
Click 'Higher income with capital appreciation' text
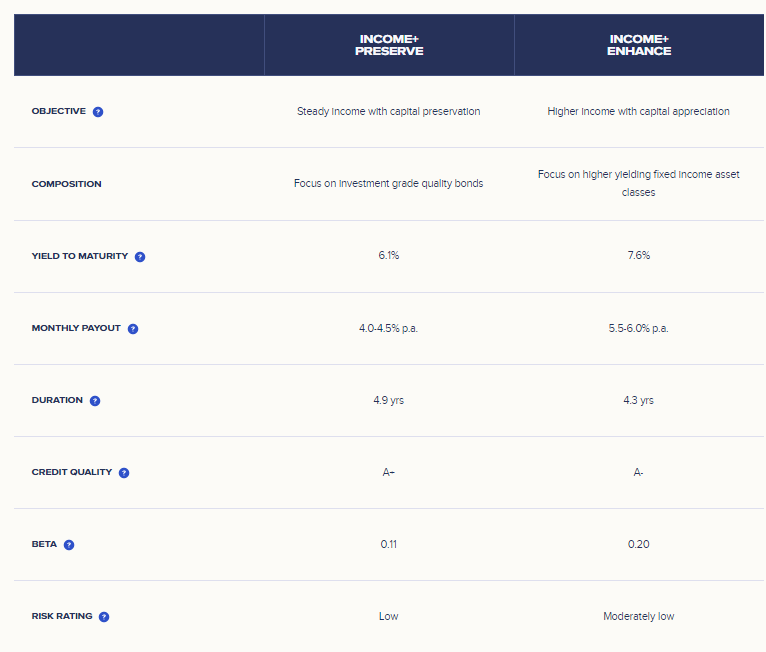(x=638, y=111)
